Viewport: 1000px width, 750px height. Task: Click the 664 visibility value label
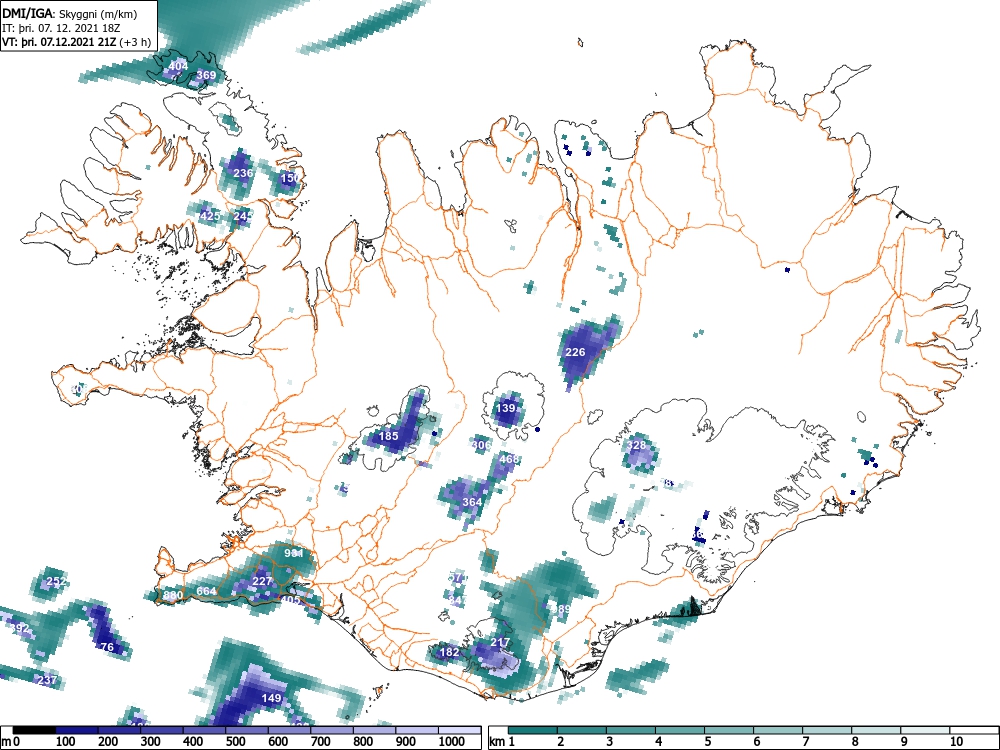coord(206,591)
